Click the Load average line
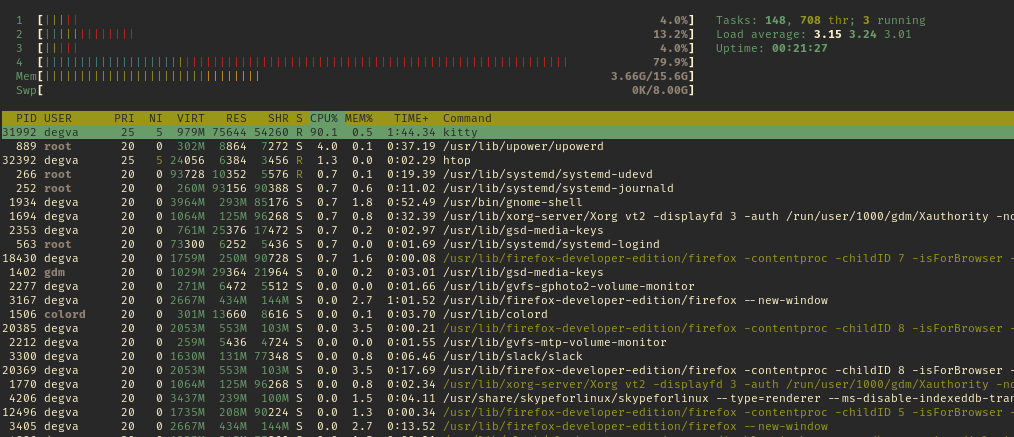1014x437 pixels. (814, 34)
